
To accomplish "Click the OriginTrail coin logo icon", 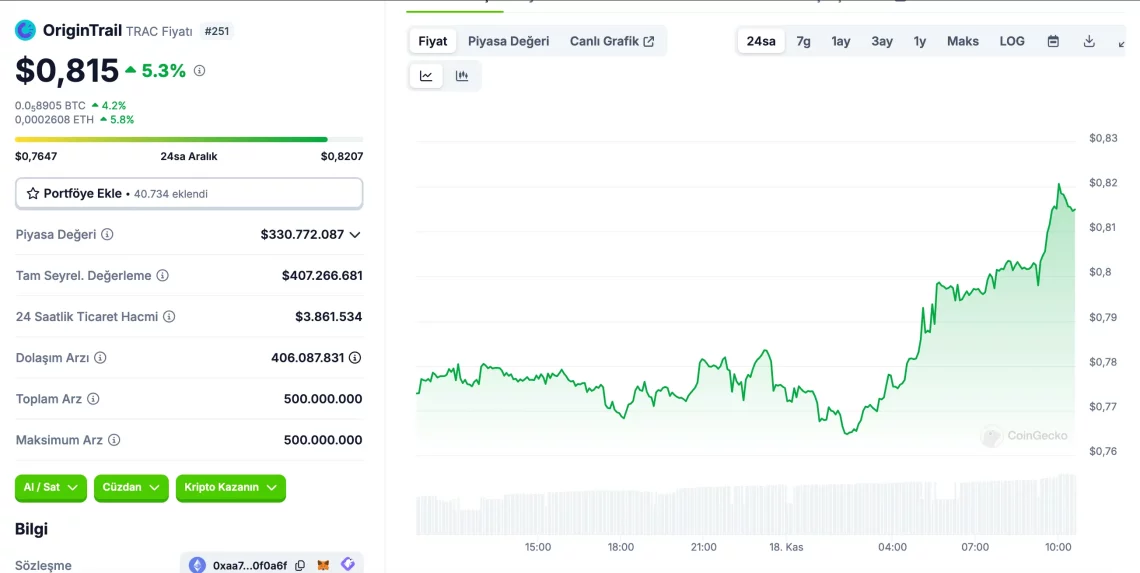I will point(25,31).
